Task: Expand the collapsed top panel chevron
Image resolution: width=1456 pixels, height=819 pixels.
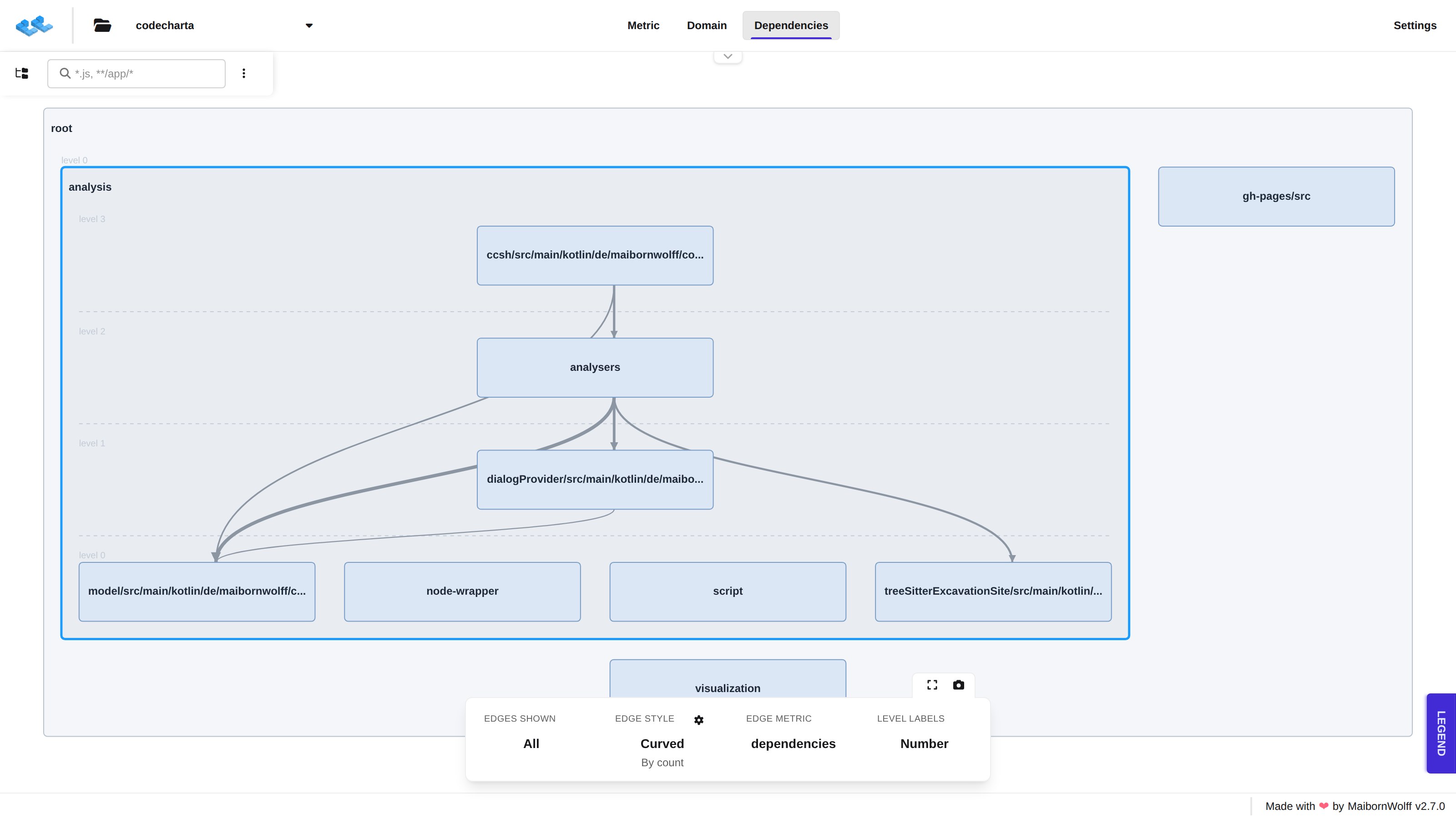Action: pos(728,56)
